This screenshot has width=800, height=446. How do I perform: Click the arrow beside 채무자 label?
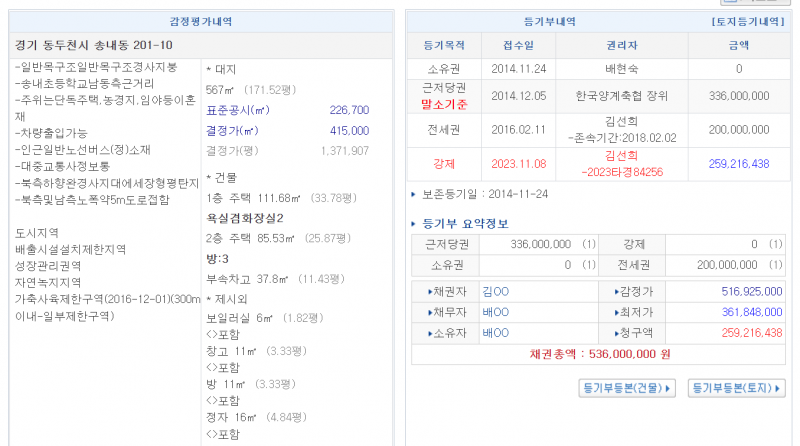pos(428,312)
